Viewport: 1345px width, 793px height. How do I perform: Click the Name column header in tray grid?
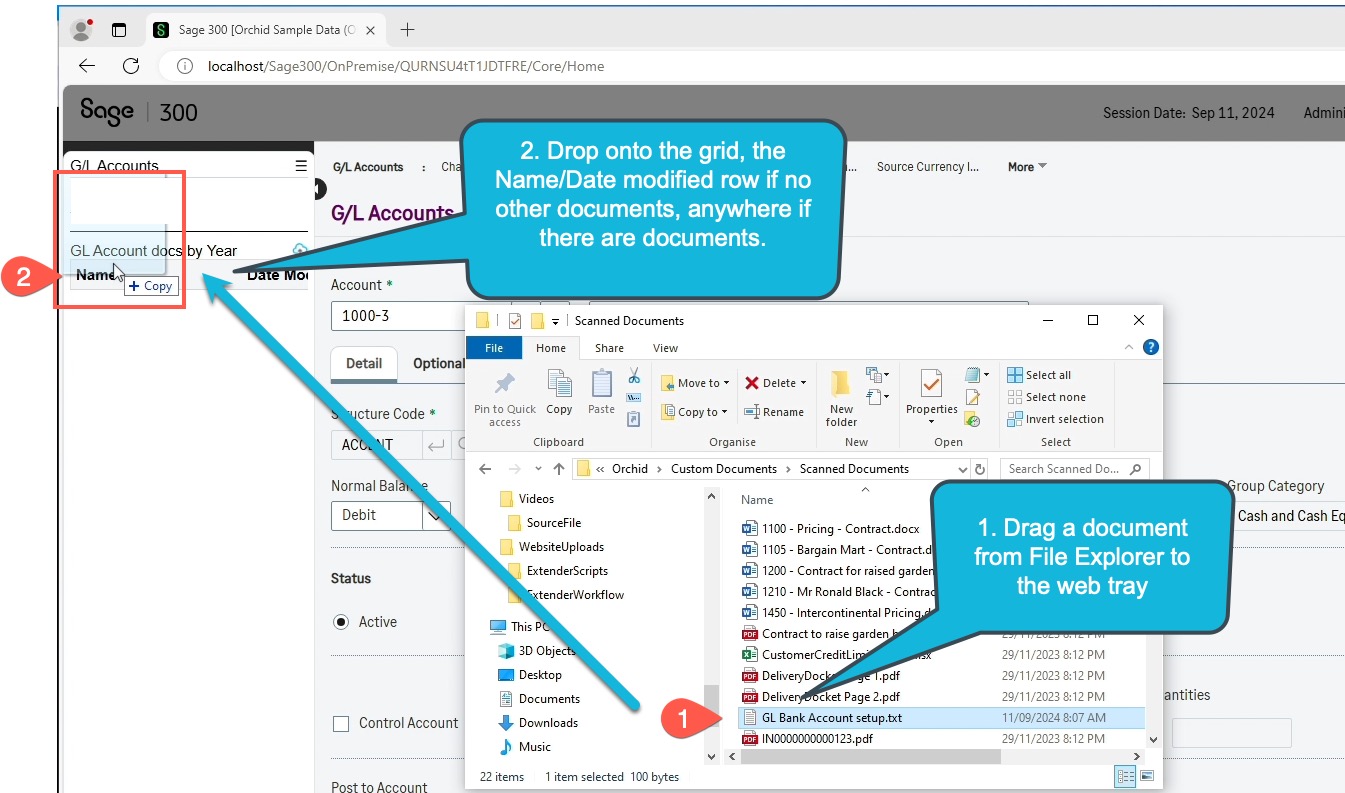coord(97,275)
